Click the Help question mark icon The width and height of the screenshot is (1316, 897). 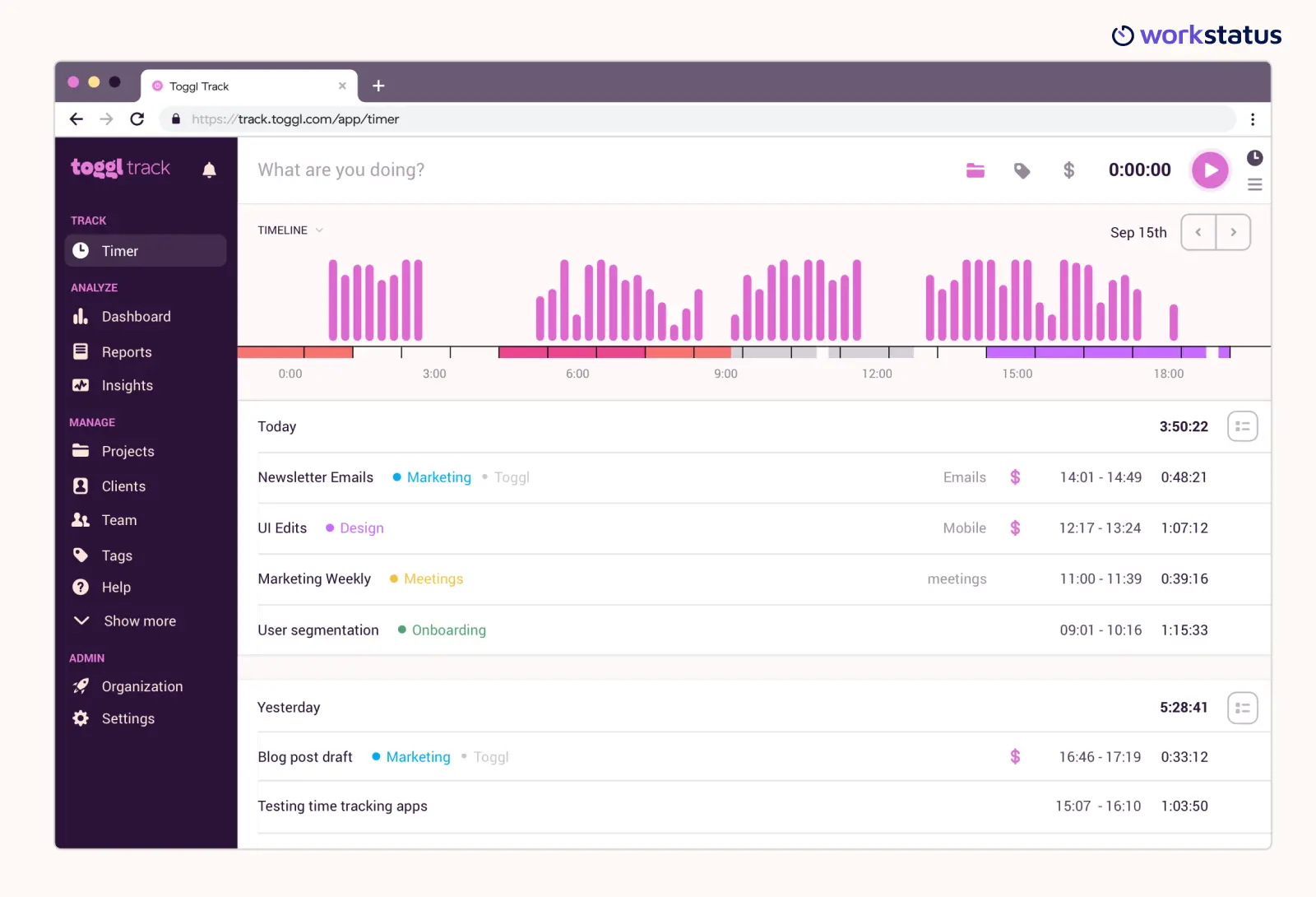tap(81, 588)
